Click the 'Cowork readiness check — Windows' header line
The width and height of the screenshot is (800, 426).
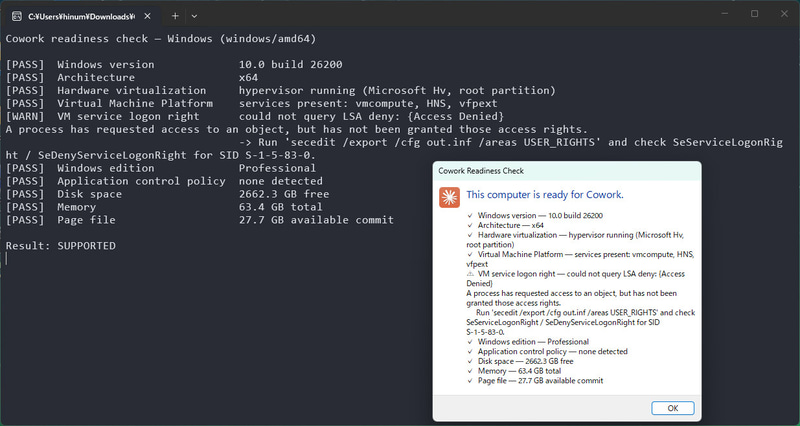click(161, 39)
